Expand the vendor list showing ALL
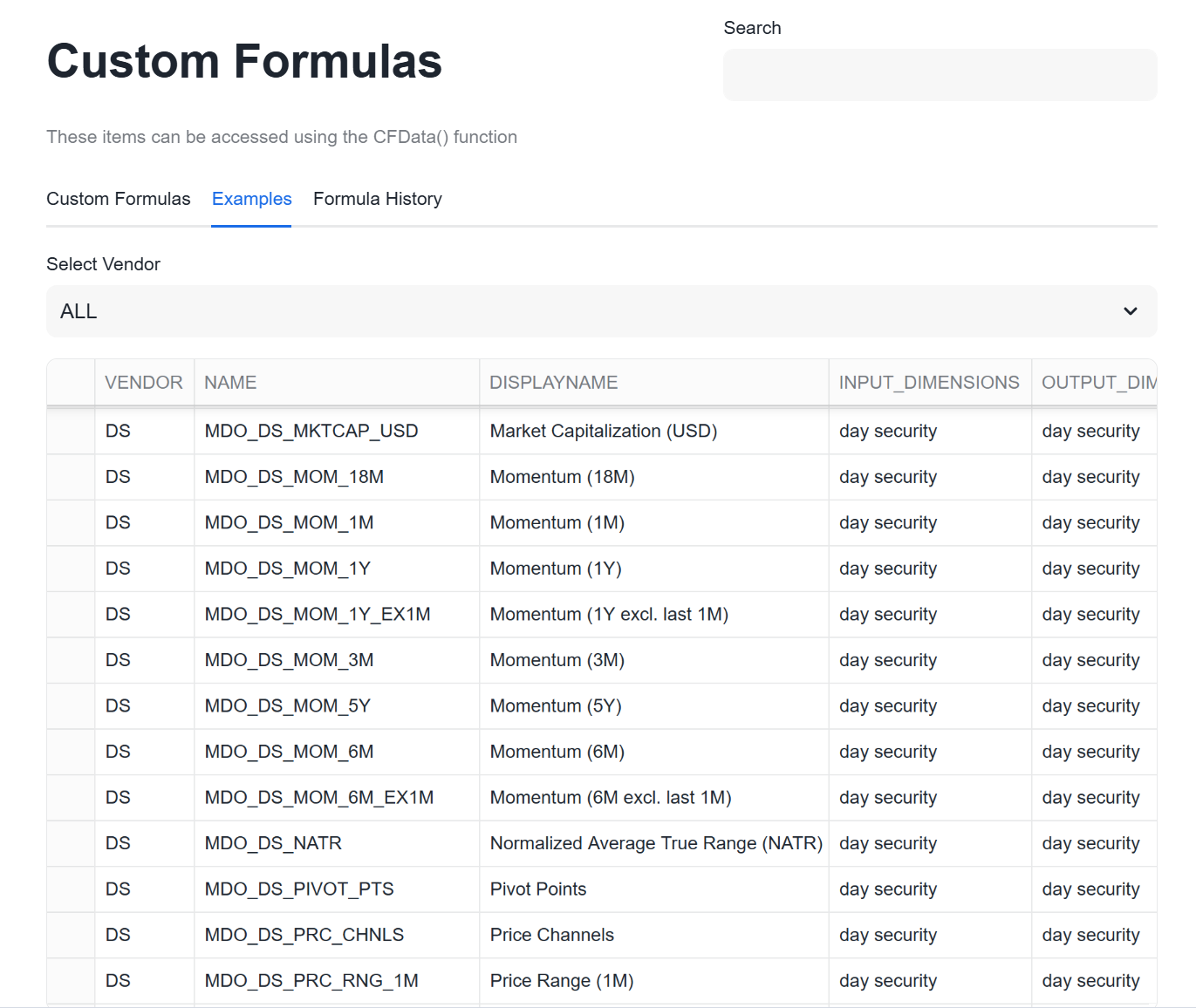Screen dimensions: 1196x1008 click(x=600, y=311)
